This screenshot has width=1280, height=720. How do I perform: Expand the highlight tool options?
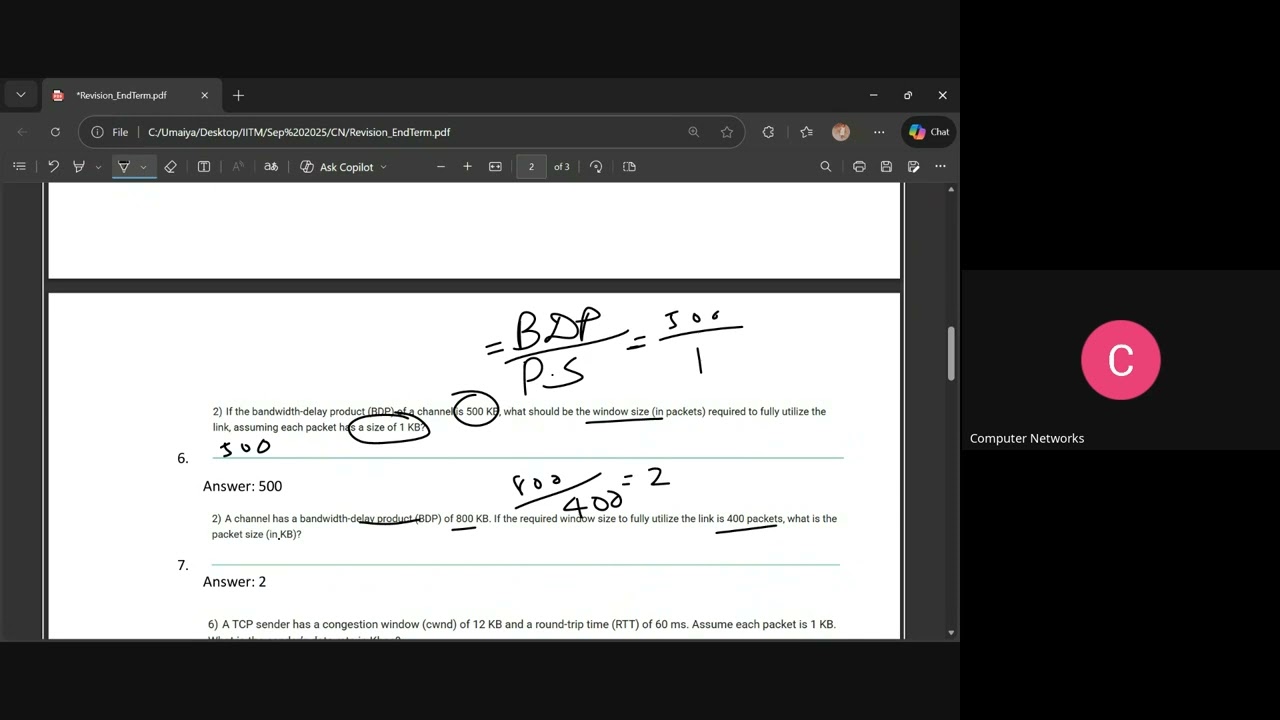[98, 167]
